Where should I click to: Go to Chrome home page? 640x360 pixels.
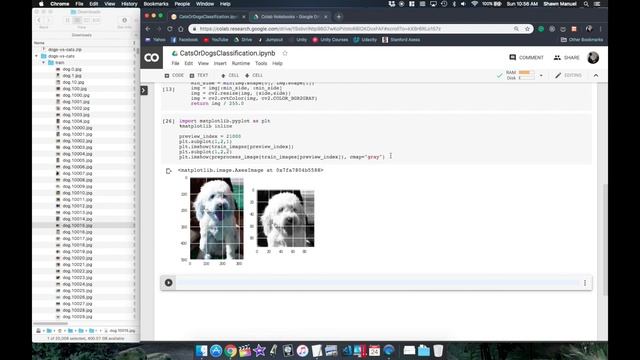point(181,29)
